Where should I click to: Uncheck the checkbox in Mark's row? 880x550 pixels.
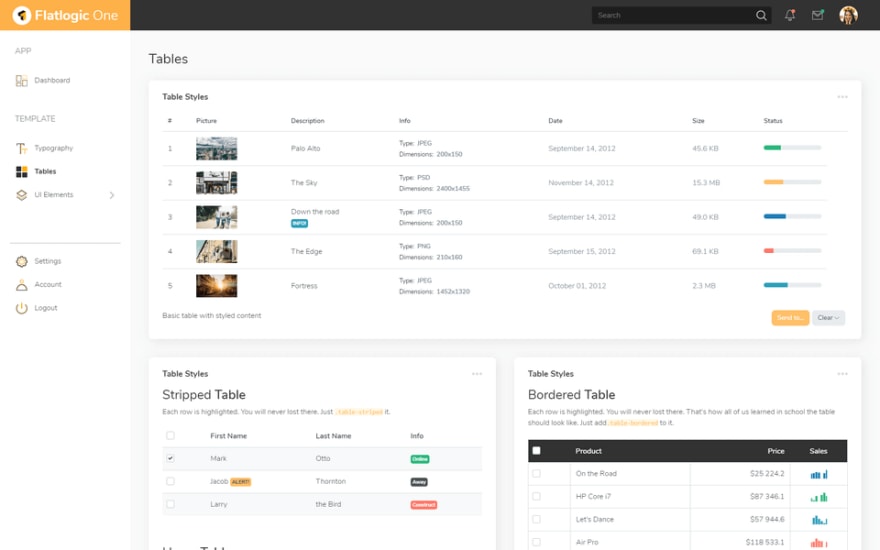pyautogui.click(x=170, y=459)
